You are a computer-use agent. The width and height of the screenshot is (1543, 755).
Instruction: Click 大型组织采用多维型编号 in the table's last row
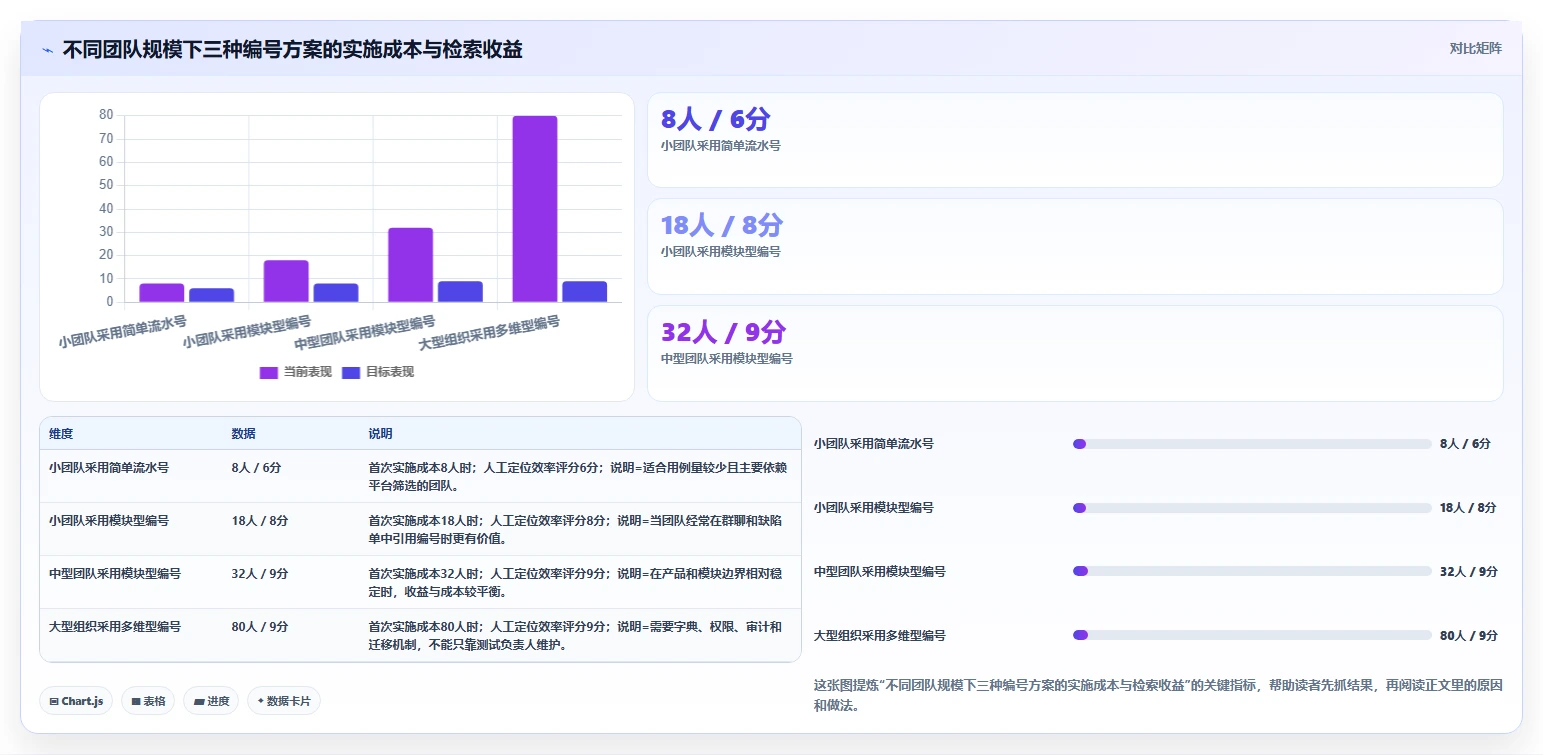click(x=115, y=626)
